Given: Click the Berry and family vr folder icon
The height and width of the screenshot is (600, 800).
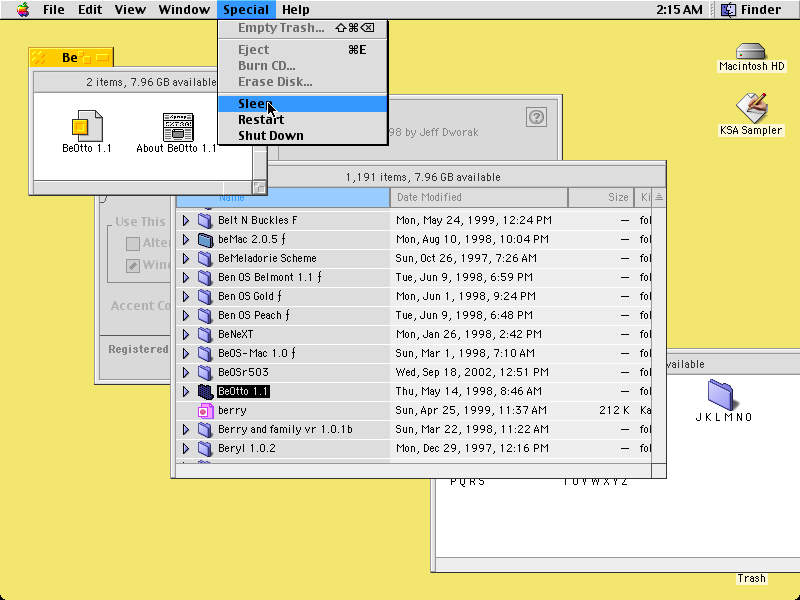Looking at the screenshot, I should [205, 429].
